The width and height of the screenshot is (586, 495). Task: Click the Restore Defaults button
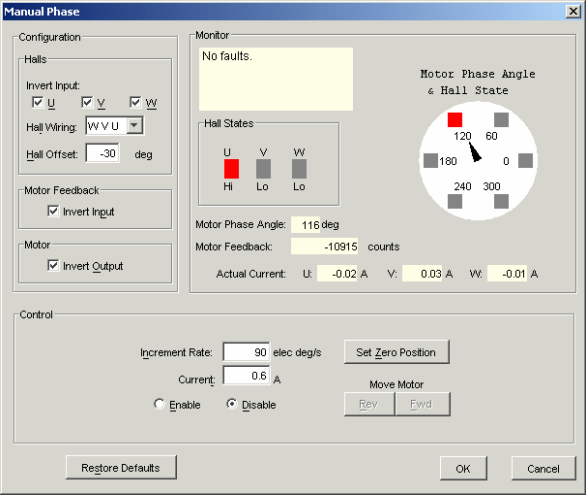click(x=121, y=467)
